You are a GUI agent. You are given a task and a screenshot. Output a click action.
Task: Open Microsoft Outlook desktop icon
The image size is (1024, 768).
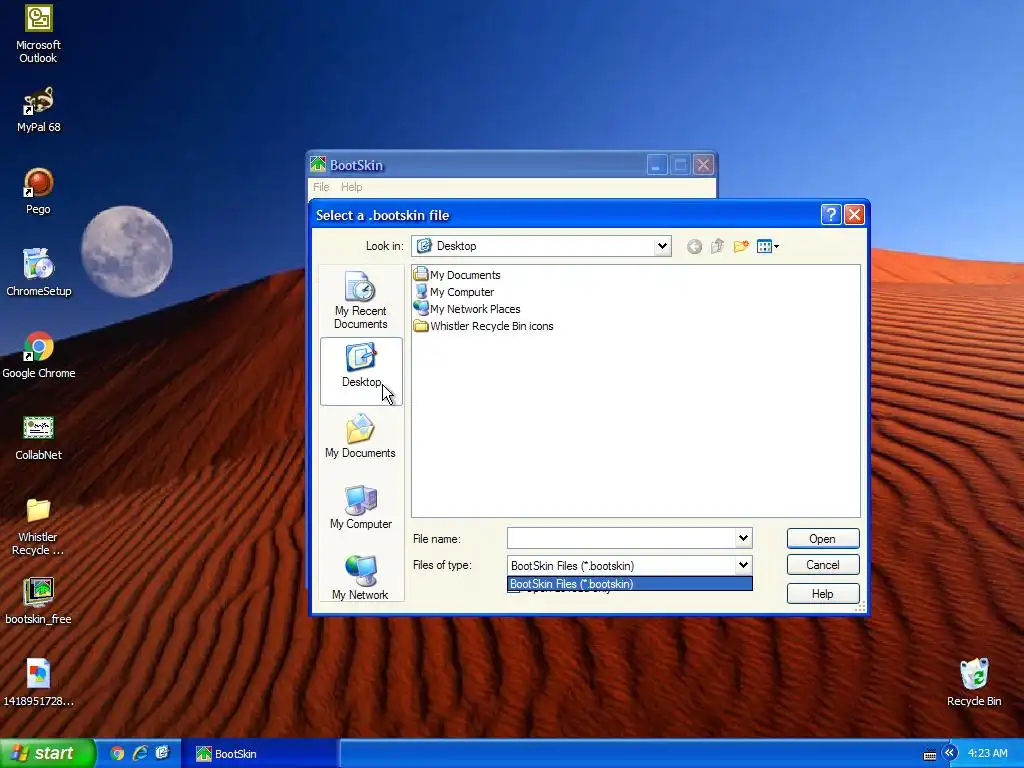[x=38, y=34]
